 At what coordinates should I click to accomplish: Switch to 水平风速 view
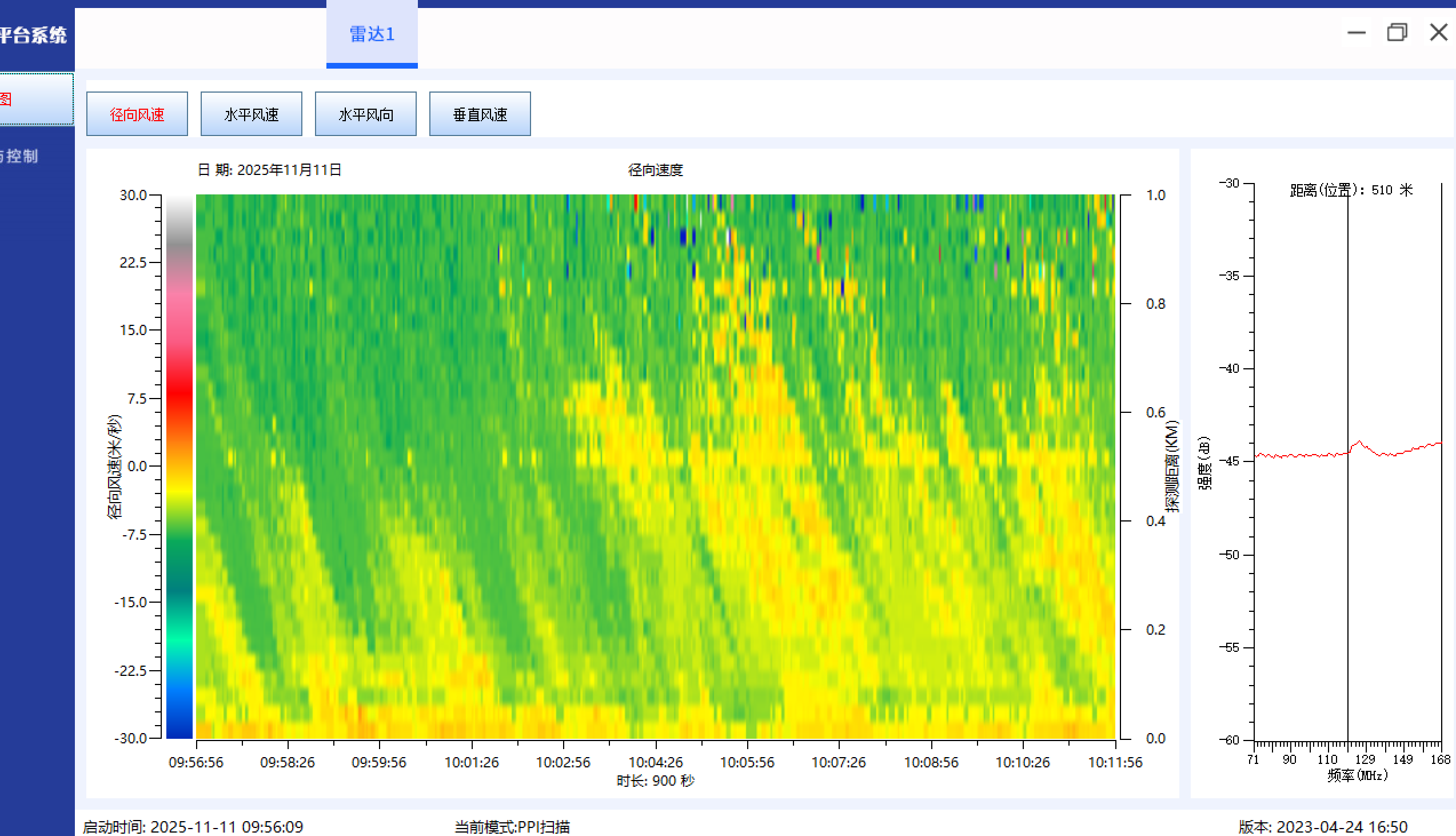[251, 114]
